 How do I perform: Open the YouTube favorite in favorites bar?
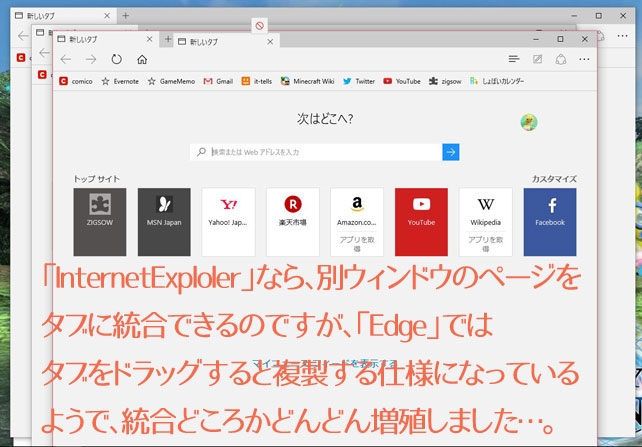(x=402, y=81)
